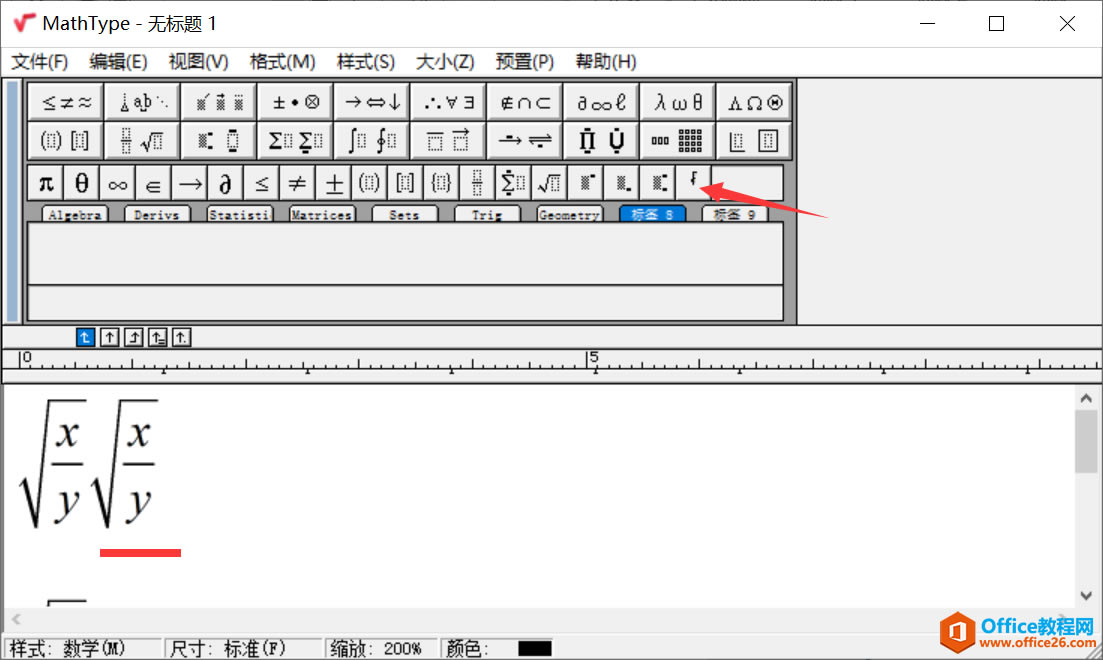Screen dimensions: 1103x660
Task: Click the black color swatch in status bar
Action: tap(532, 647)
